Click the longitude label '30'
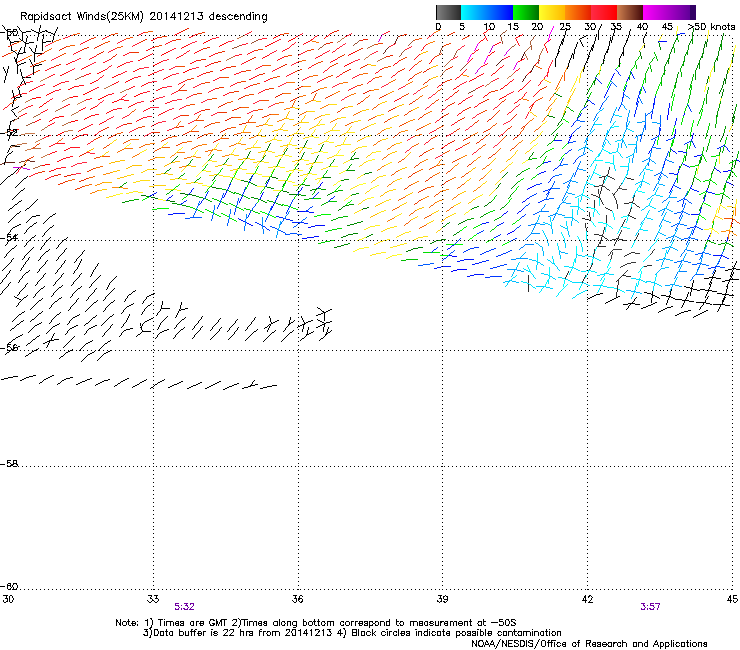Screen dimensions: 740x650 click(x=8, y=599)
